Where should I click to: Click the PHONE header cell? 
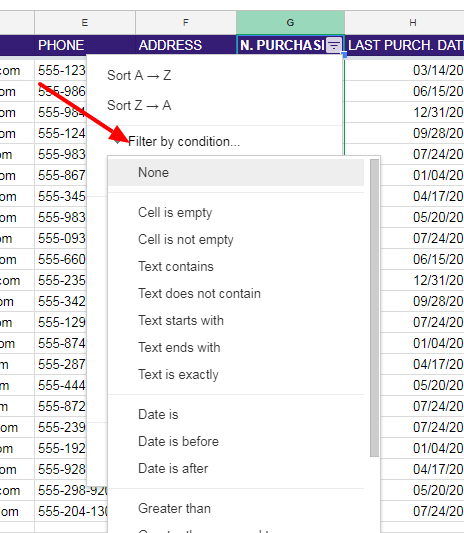(85, 45)
